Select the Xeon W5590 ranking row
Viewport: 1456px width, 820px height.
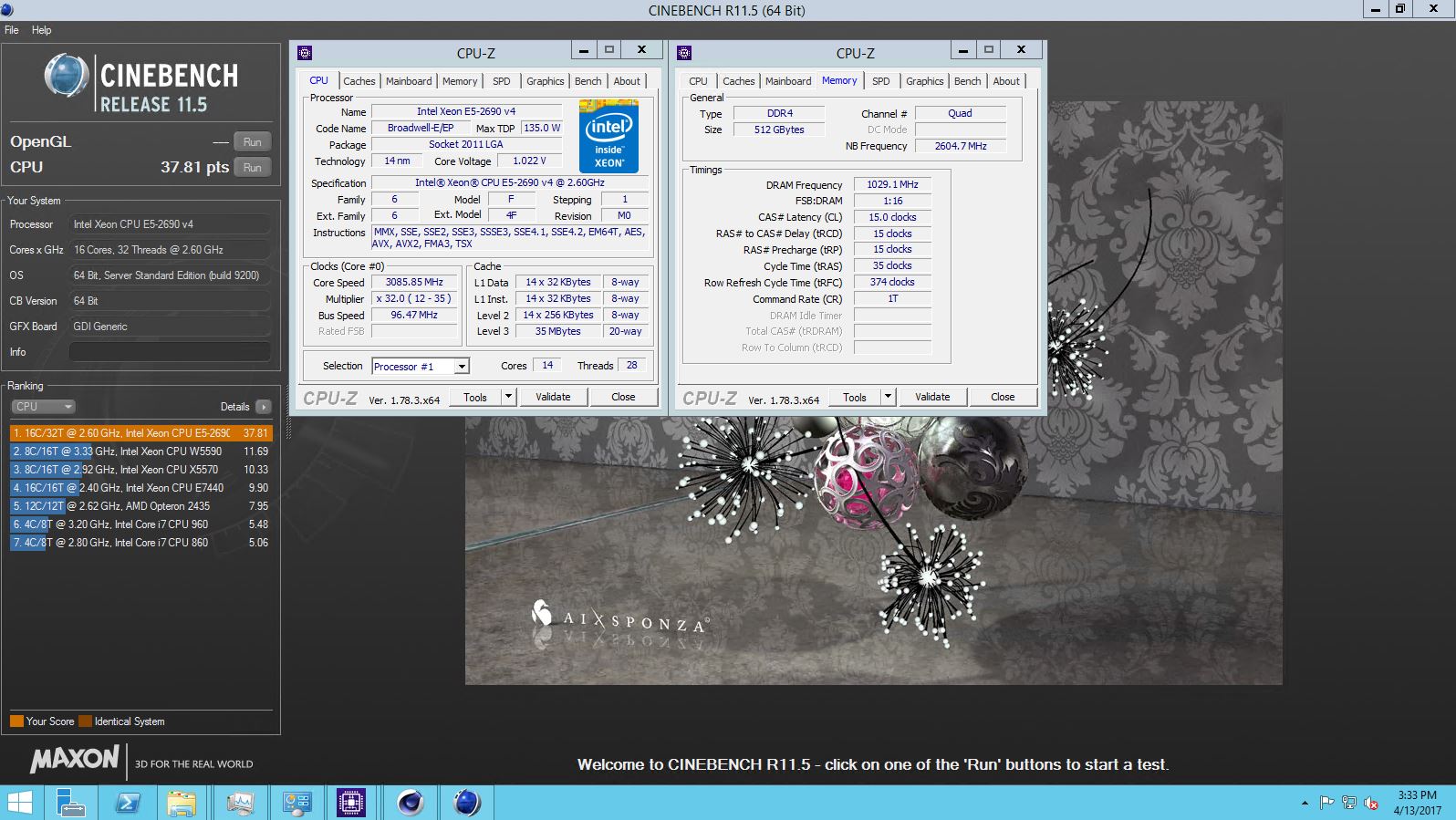(140, 452)
